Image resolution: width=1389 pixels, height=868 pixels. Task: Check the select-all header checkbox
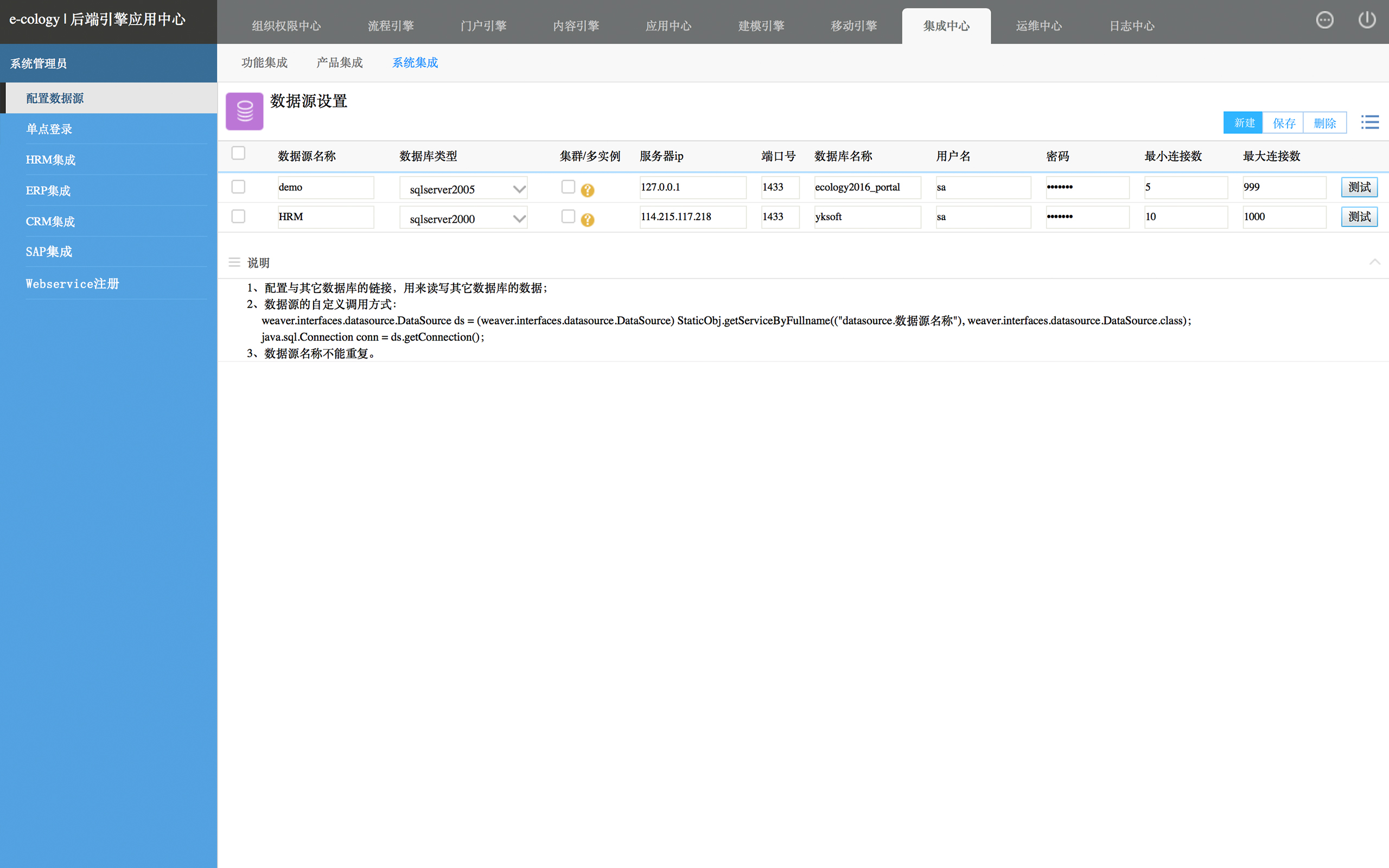(238, 154)
